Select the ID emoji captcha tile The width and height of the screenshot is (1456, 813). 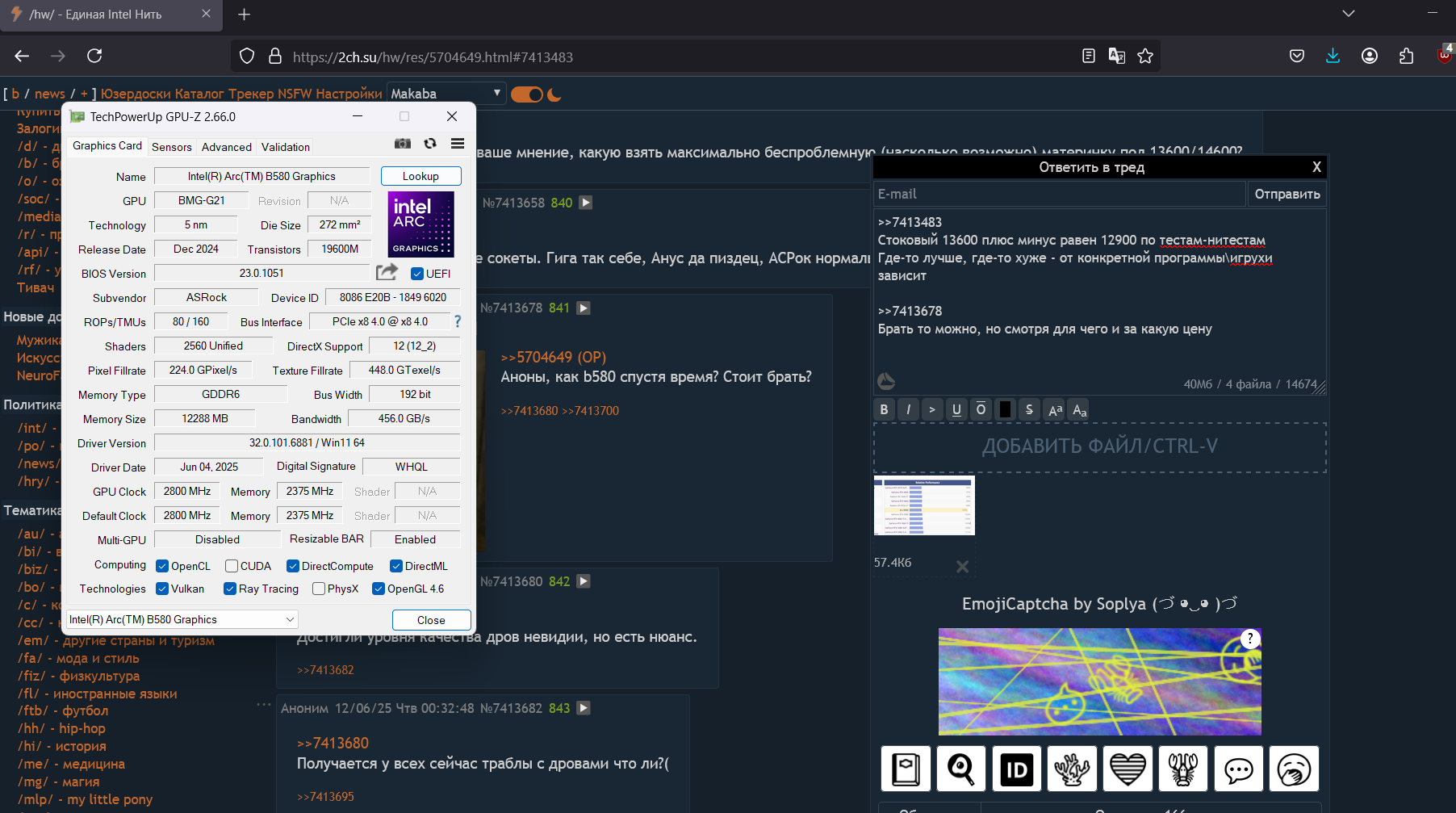click(x=1017, y=769)
